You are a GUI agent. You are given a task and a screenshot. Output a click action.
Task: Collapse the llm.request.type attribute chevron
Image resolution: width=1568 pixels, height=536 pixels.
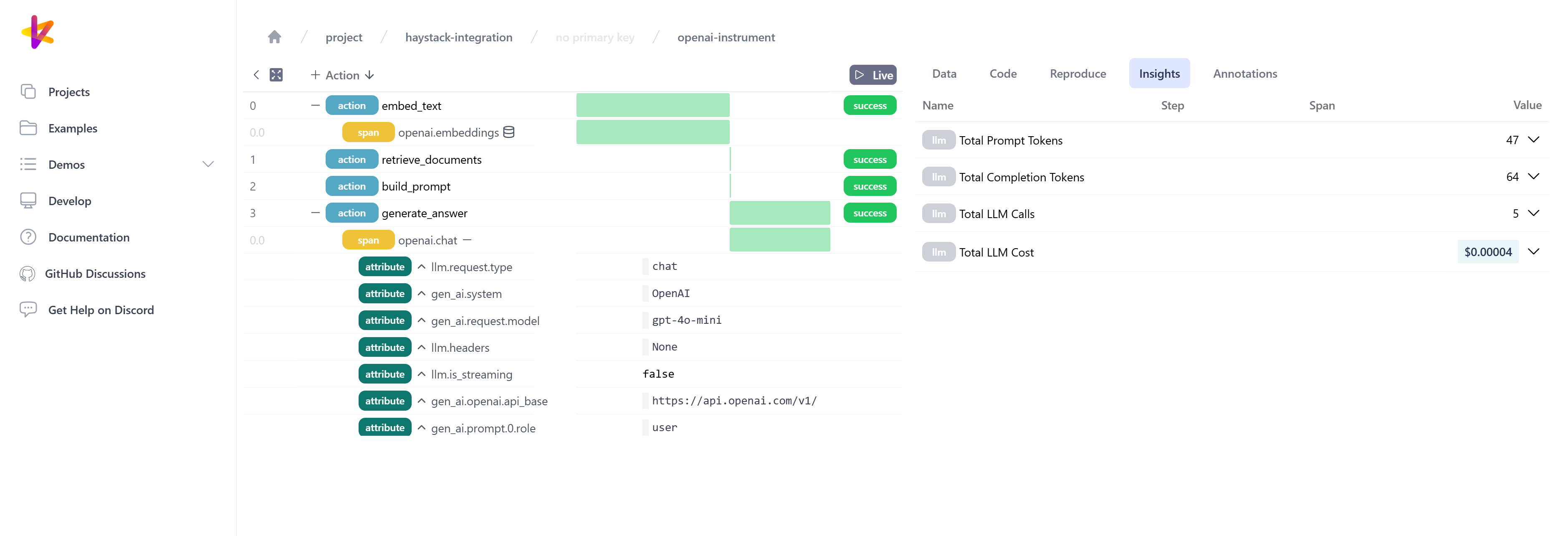(x=422, y=266)
